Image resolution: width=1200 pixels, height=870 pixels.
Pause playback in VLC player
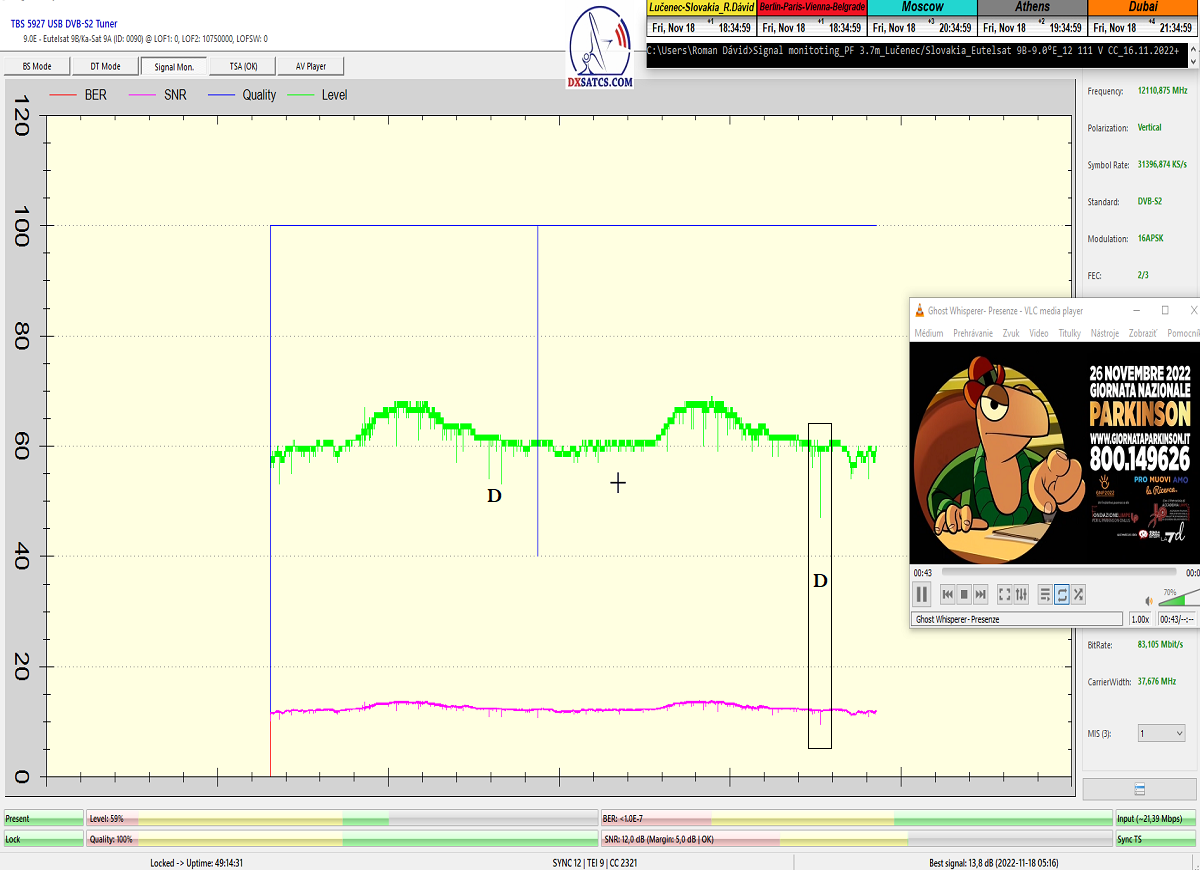point(922,595)
